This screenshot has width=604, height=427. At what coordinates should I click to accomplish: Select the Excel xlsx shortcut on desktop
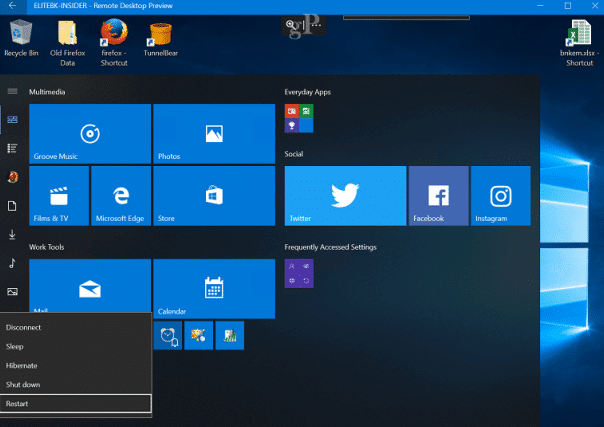(x=579, y=43)
